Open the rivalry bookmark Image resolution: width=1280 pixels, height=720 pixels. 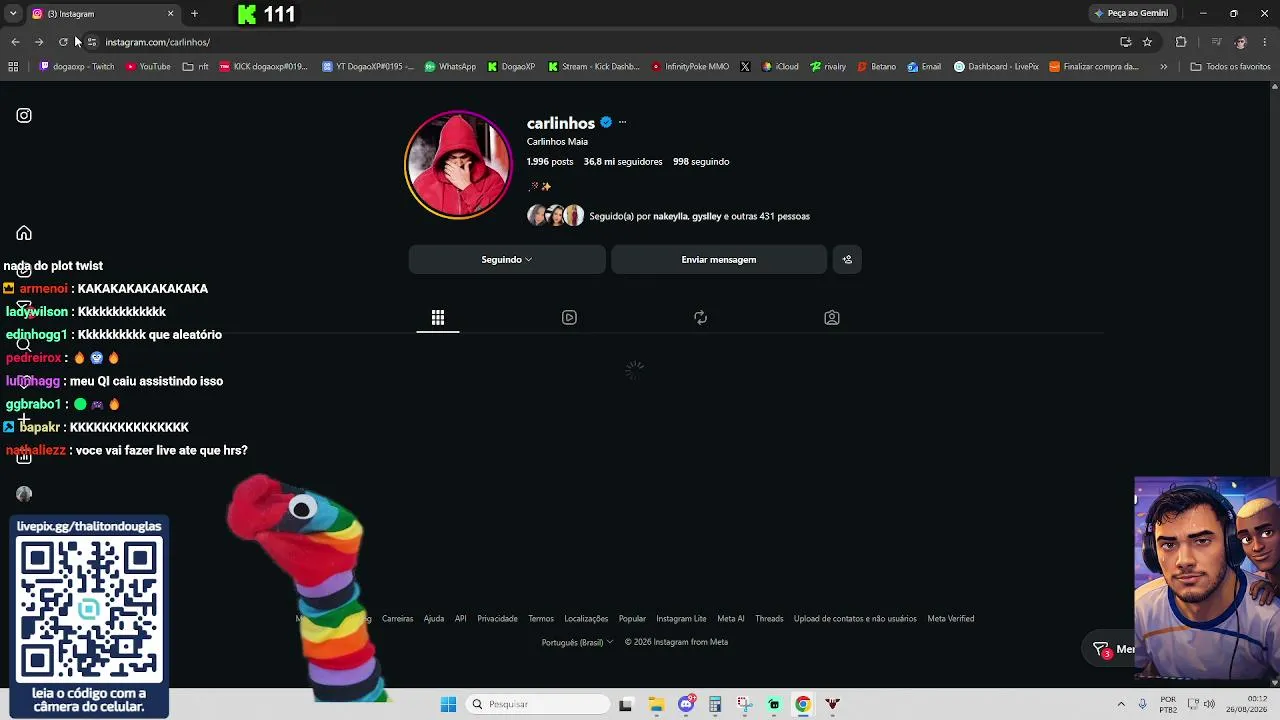(828, 67)
